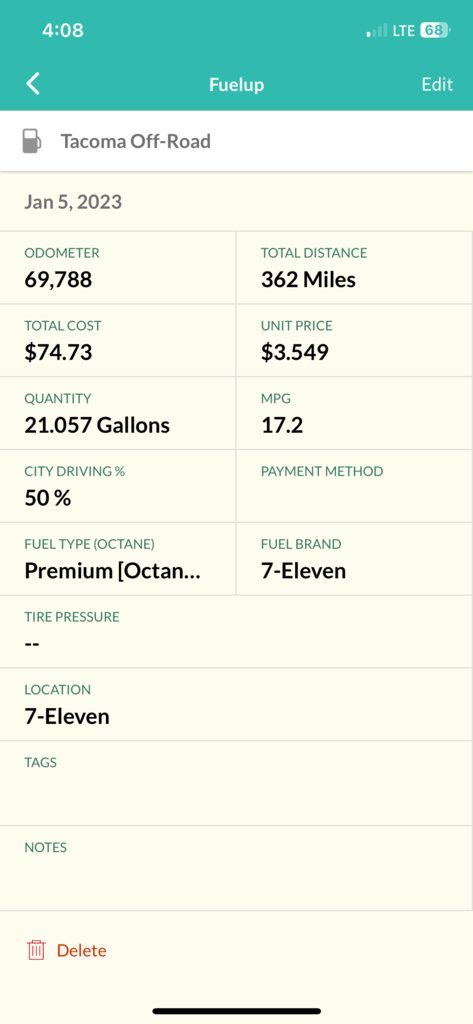Open the empty Payment Method field

[x=355, y=486]
